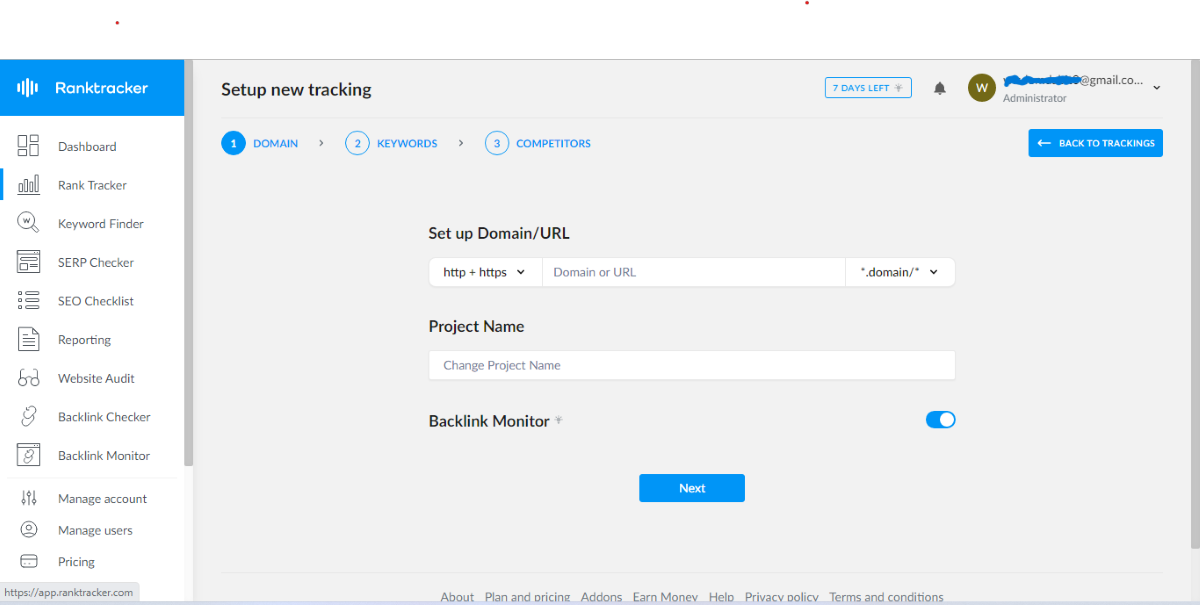Image resolution: width=1200 pixels, height=605 pixels.
Task: Click the info icon beside Backlink Monitor heading
Action: [559, 421]
